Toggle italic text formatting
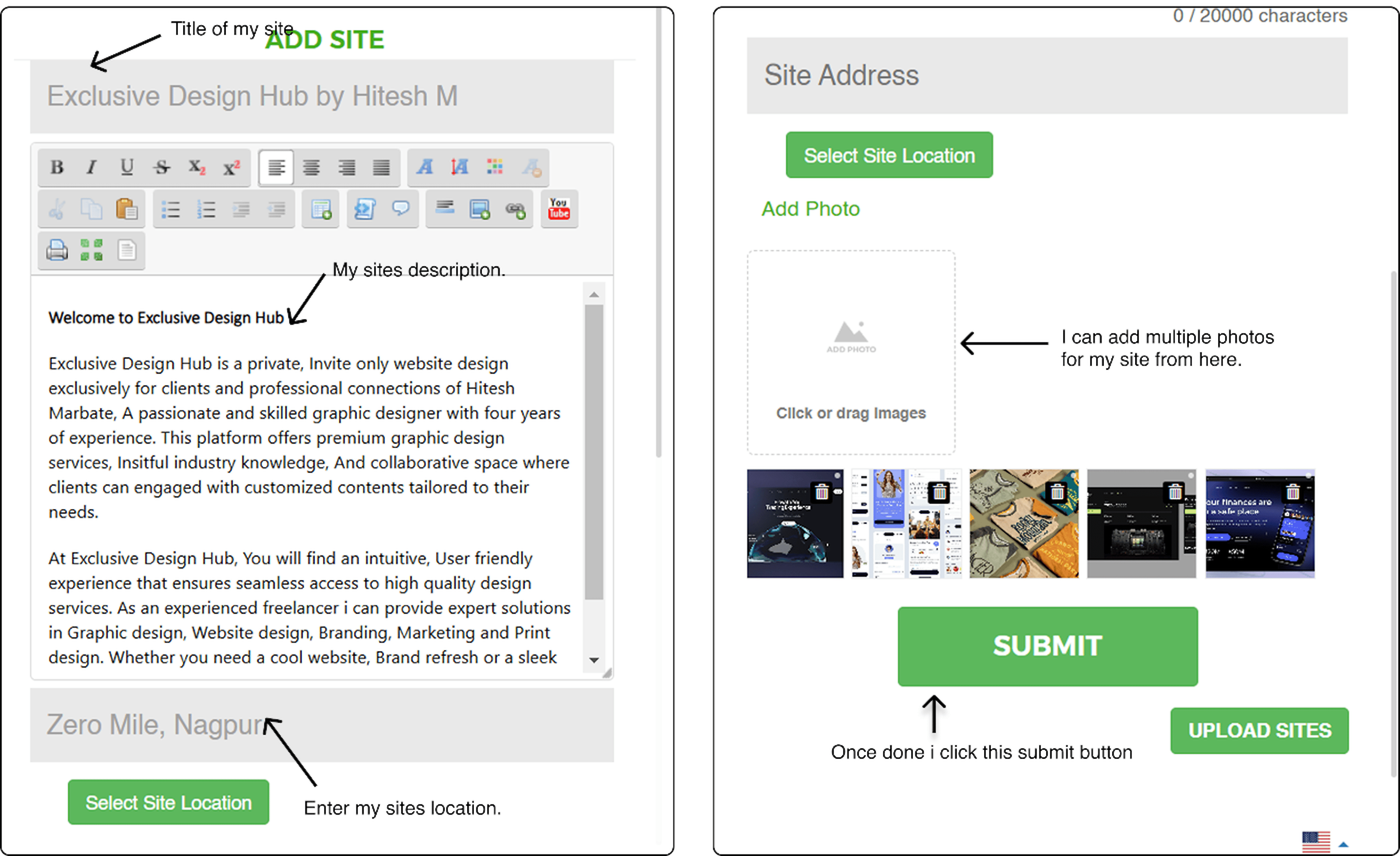 pos(92,168)
